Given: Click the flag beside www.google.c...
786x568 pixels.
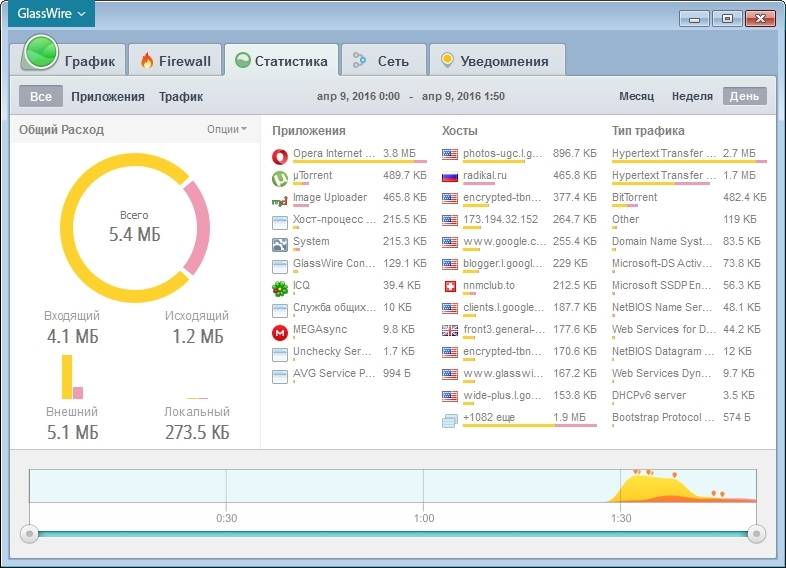Looking at the screenshot, I should tap(450, 242).
